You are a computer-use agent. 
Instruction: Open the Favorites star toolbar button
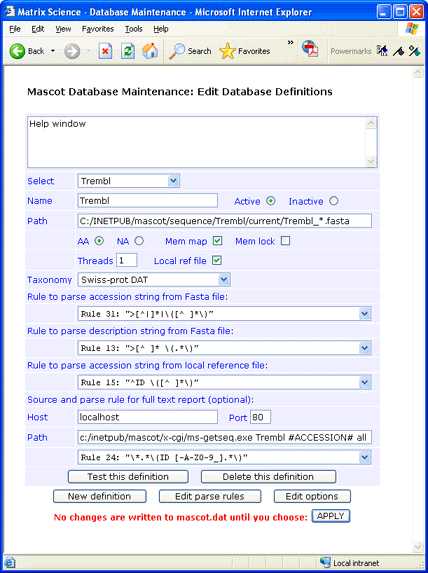click(x=245, y=51)
